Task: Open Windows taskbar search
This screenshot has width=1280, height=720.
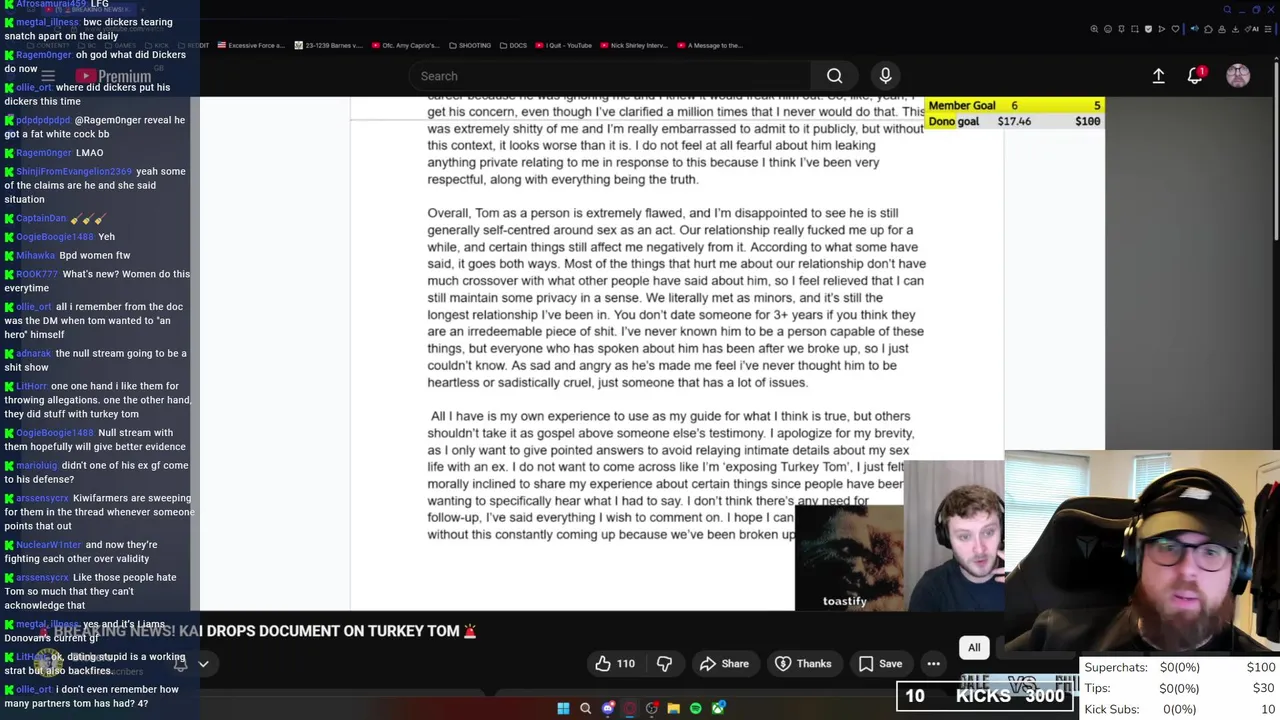Action: 585,708
